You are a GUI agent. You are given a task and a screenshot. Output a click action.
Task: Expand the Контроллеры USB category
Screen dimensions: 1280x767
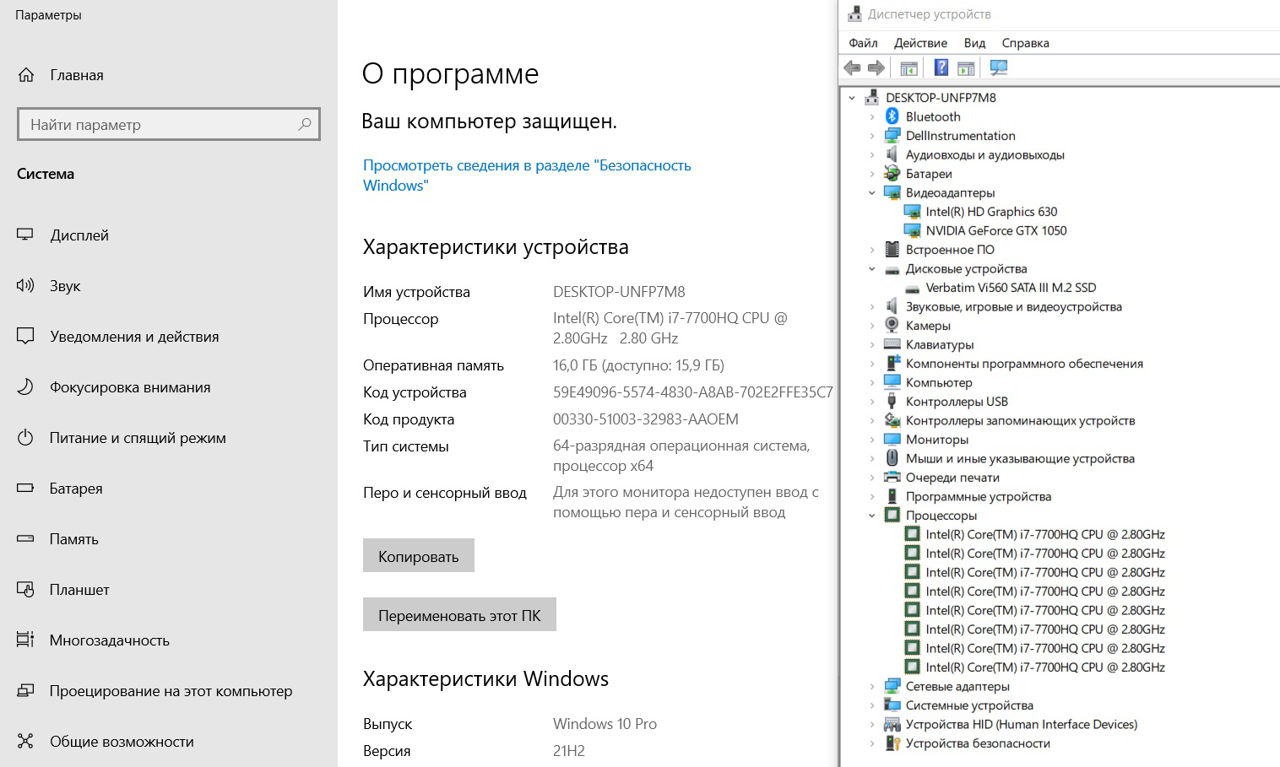tap(872, 402)
